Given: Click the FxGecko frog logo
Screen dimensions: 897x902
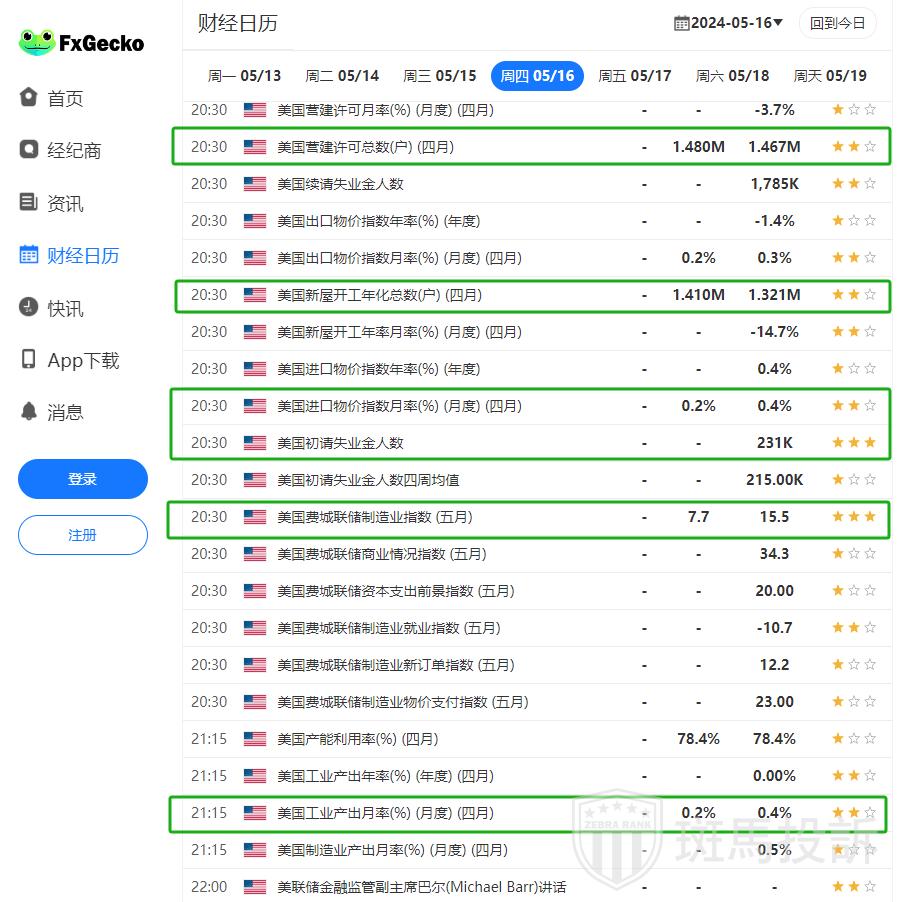Looking at the screenshot, I should pos(38,42).
